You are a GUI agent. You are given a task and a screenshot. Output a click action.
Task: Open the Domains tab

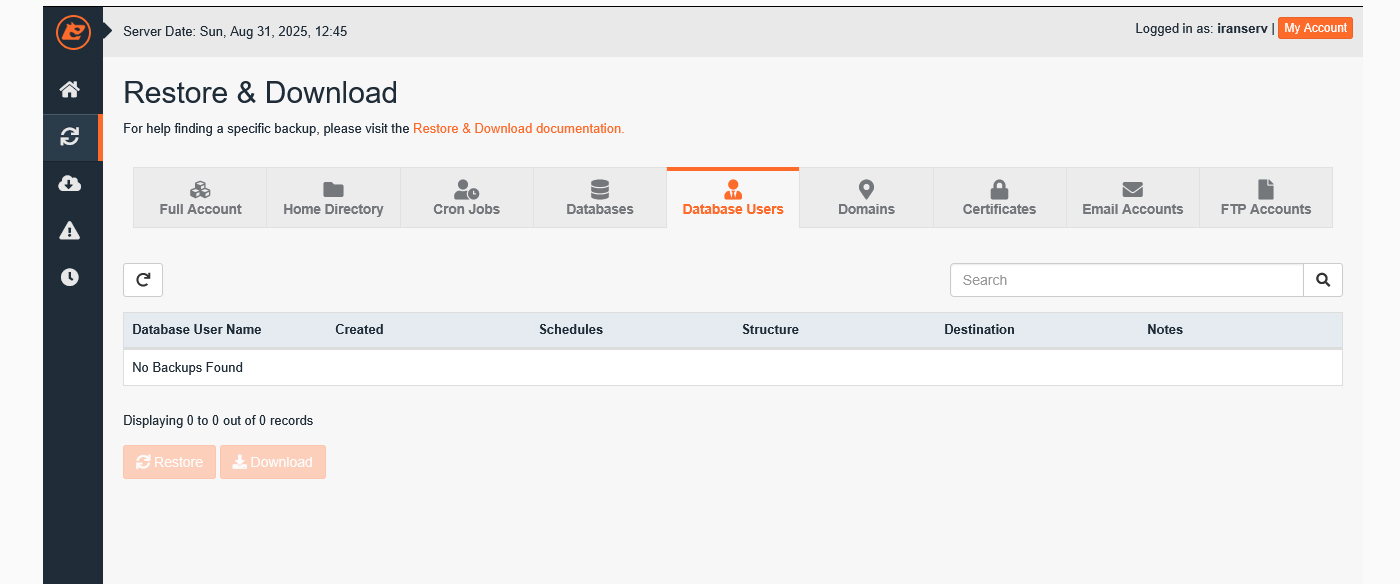coord(866,198)
